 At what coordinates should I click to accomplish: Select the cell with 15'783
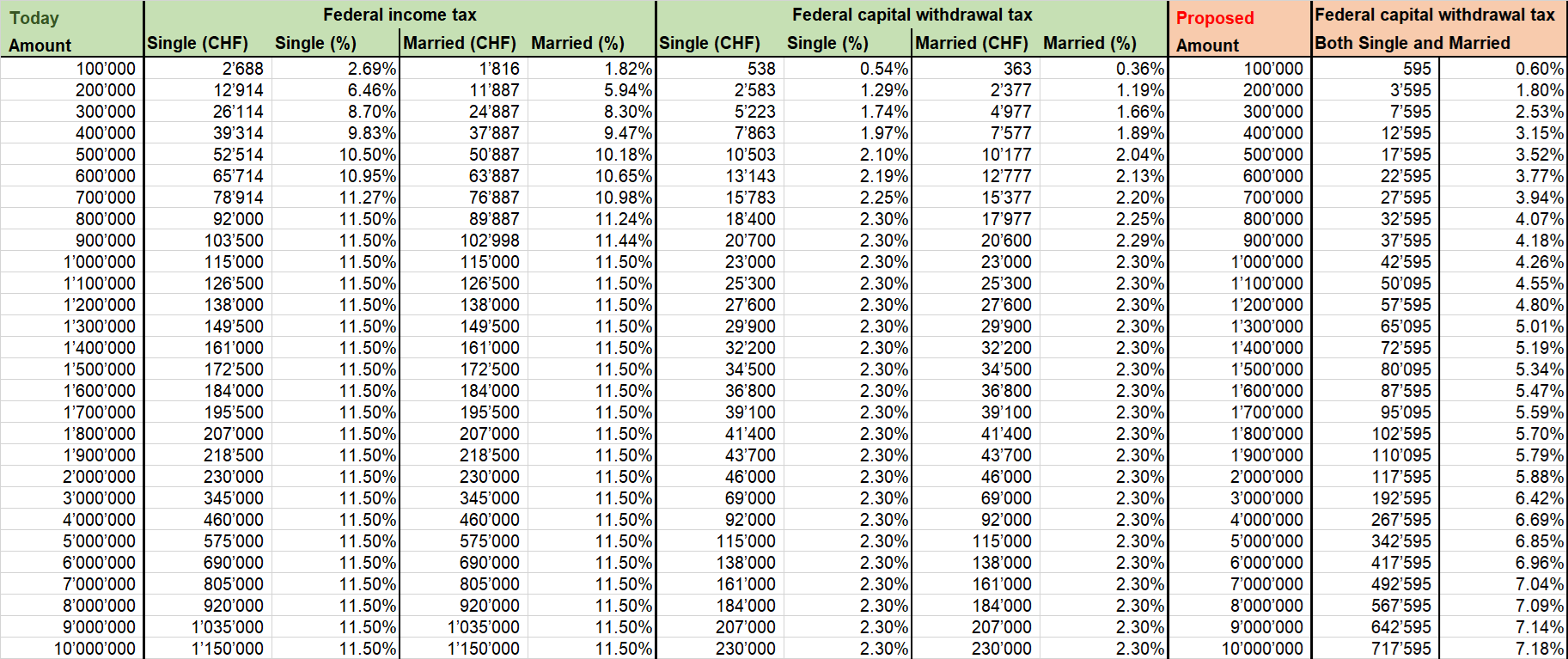[x=720, y=198]
